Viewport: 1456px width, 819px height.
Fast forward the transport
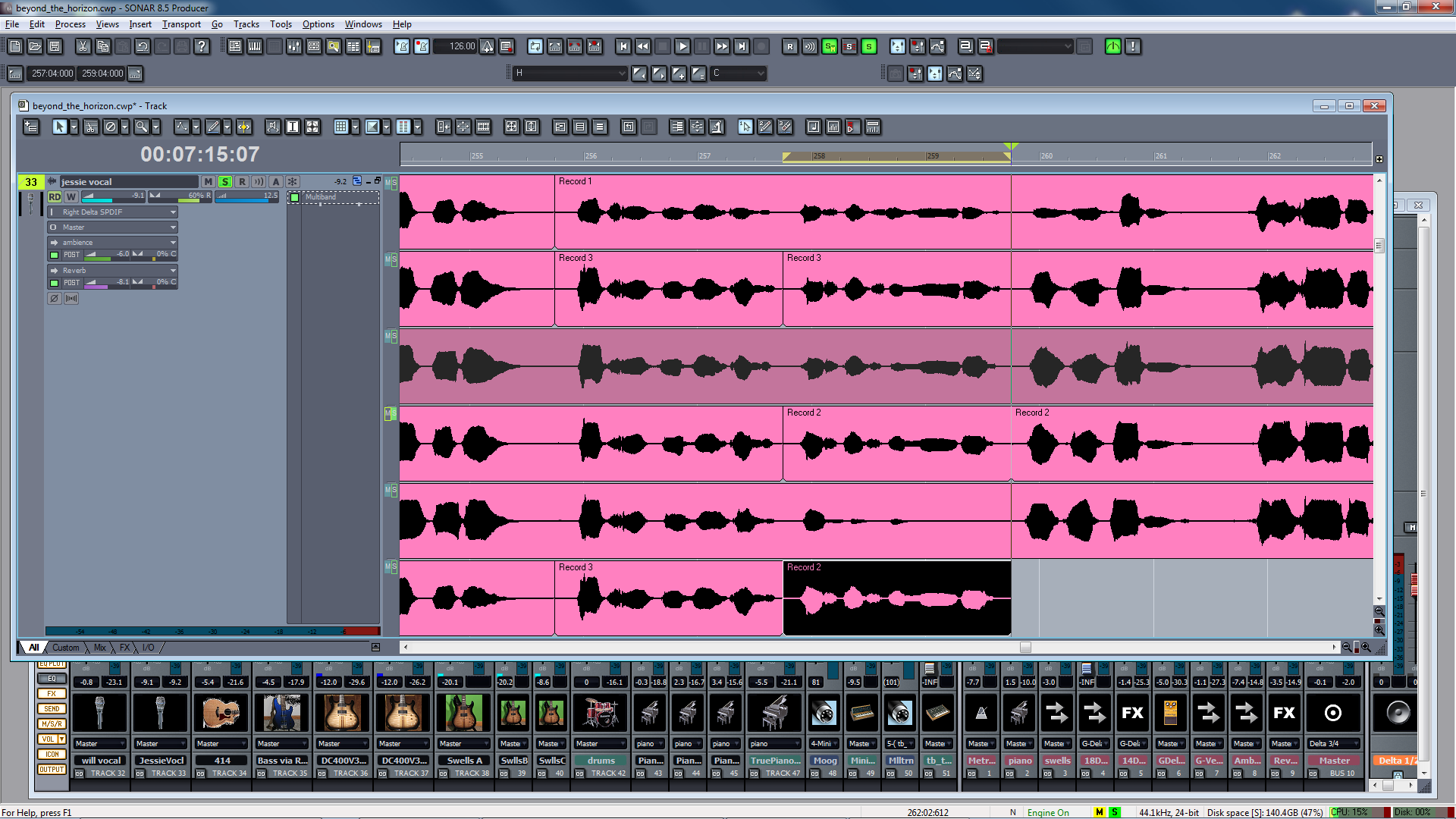tap(722, 46)
